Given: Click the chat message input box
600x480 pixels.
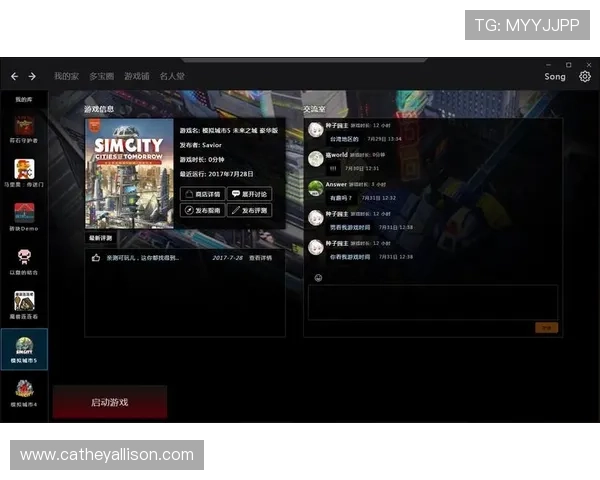Looking at the screenshot, I should (x=433, y=302).
